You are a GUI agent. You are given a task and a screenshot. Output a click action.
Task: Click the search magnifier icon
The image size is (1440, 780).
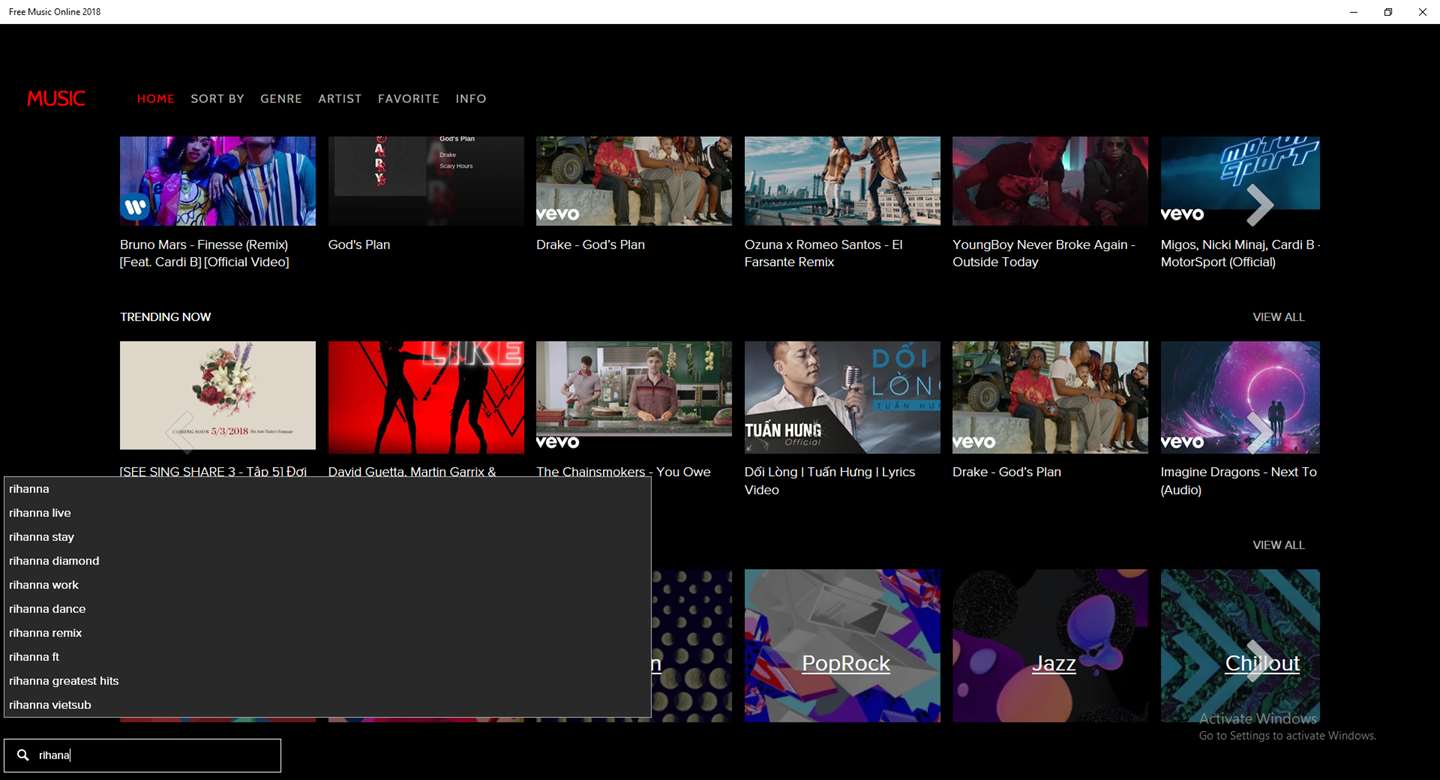(x=23, y=756)
